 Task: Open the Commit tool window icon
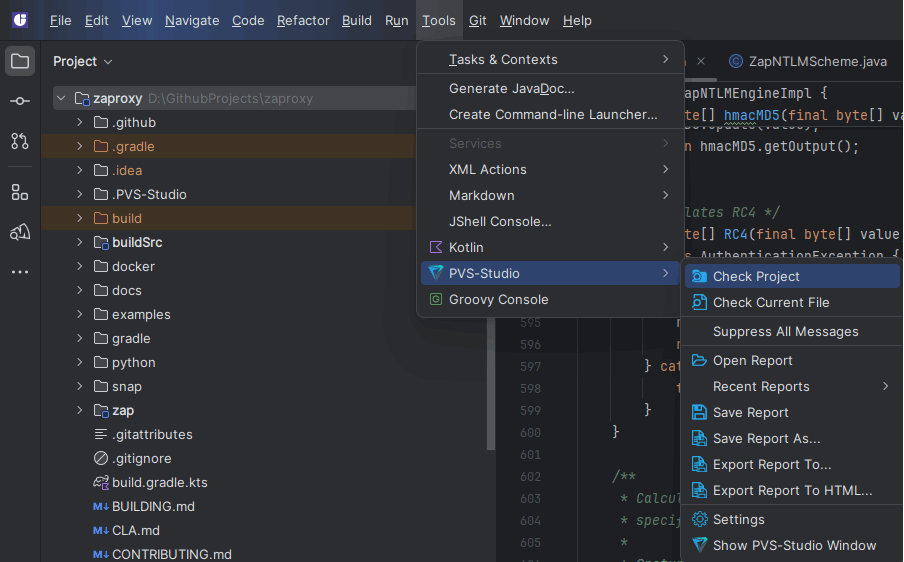click(20, 101)
